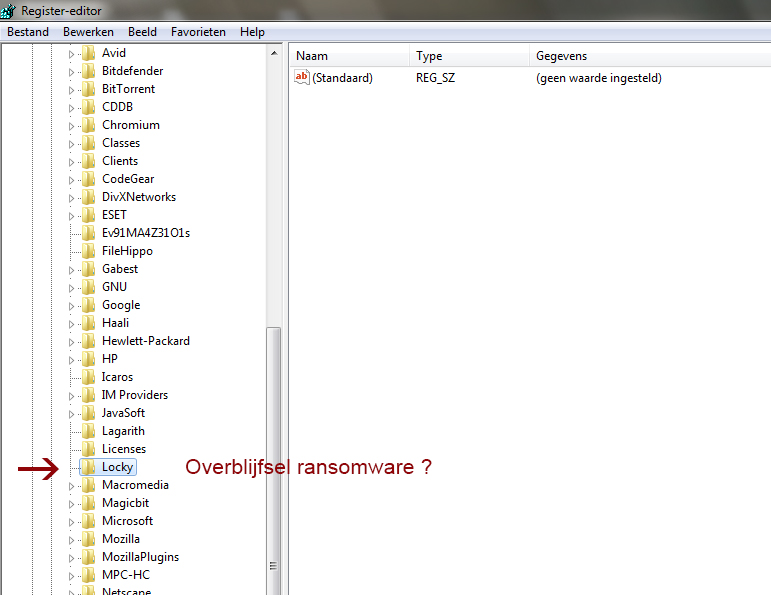The image size is (771, 595).
Task: Click the Licenses folder icon
Action: pos(89,449)
